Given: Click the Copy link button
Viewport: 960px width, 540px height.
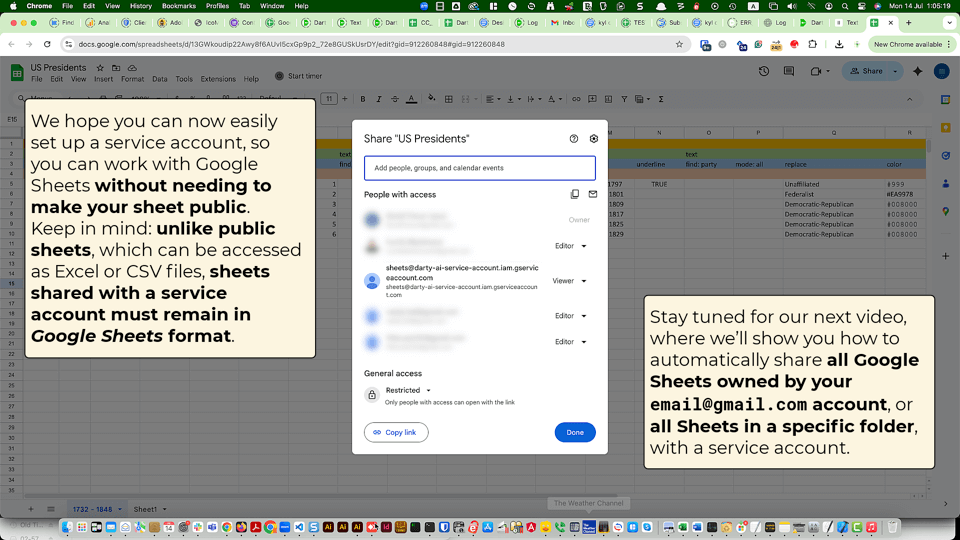Looking at the screenshot, I should [x=396, y=432].
